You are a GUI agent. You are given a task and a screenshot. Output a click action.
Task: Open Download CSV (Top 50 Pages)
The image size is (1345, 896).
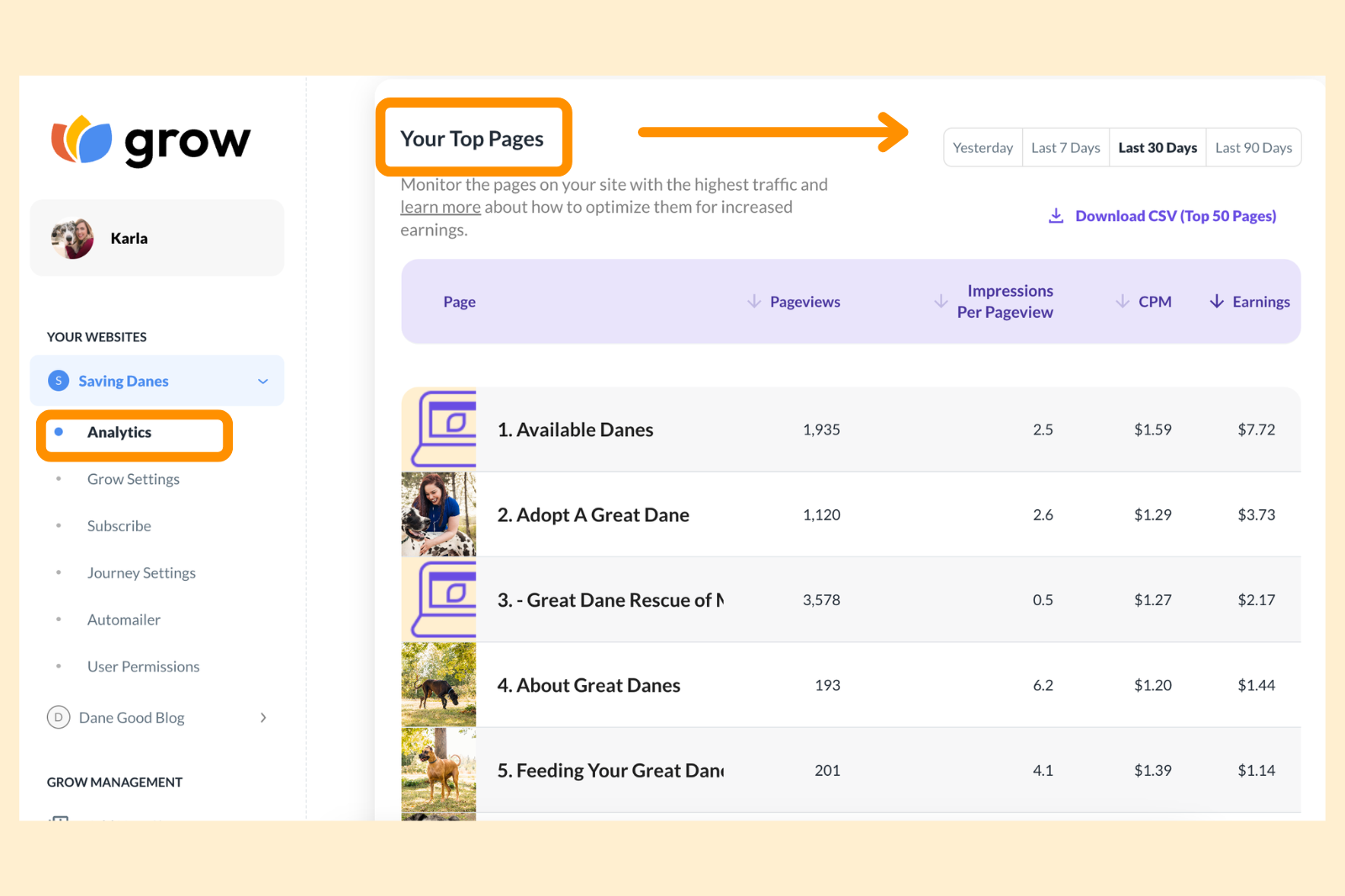pyautogui.click(x=1174, y=215)
